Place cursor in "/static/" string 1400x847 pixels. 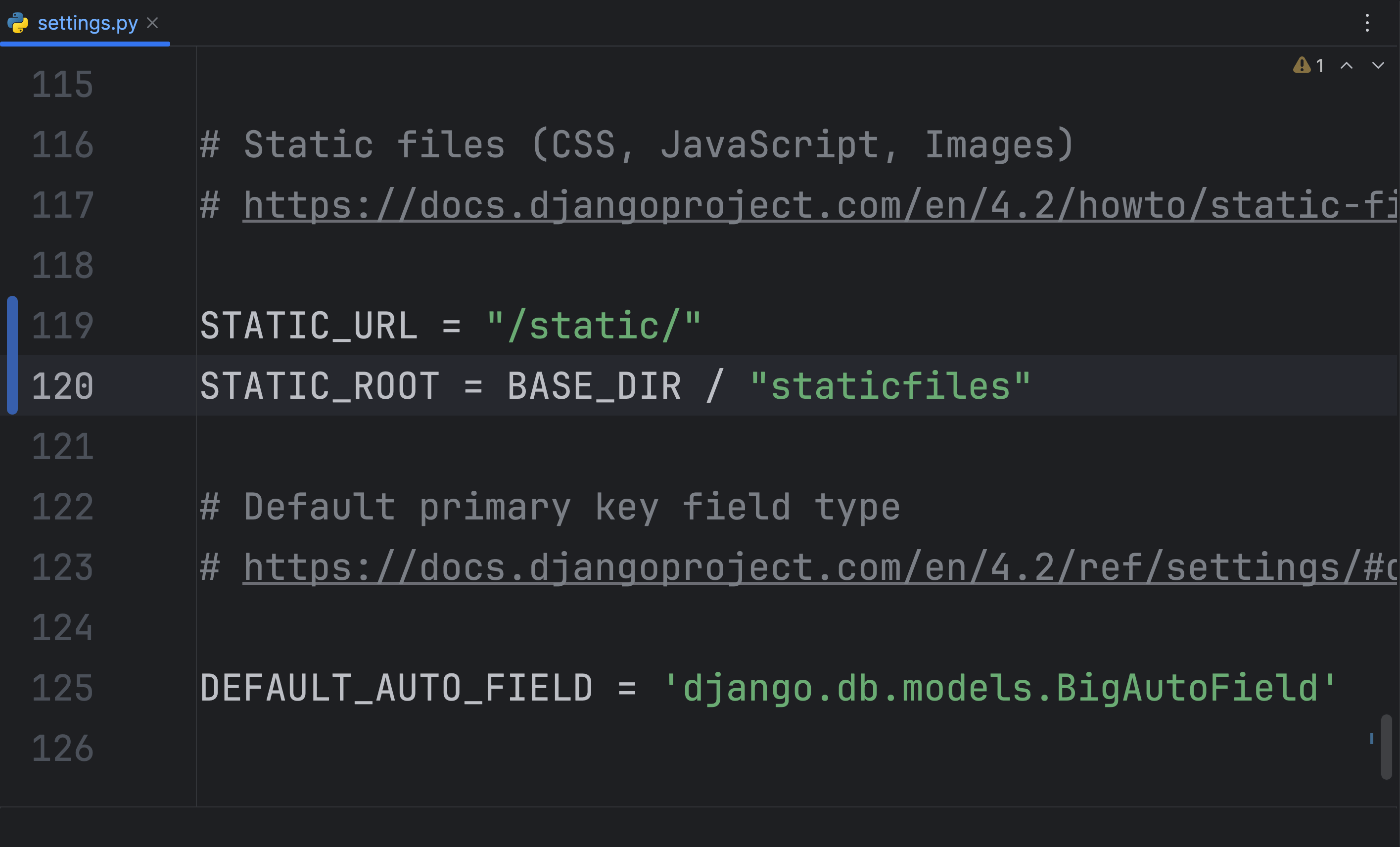pyautogui.click(x=594, y=326)
